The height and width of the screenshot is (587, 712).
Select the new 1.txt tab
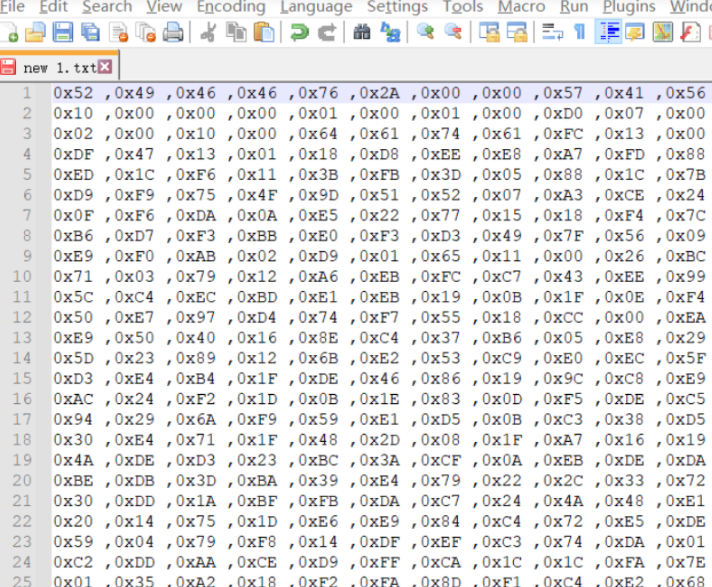tap(59, 67)
